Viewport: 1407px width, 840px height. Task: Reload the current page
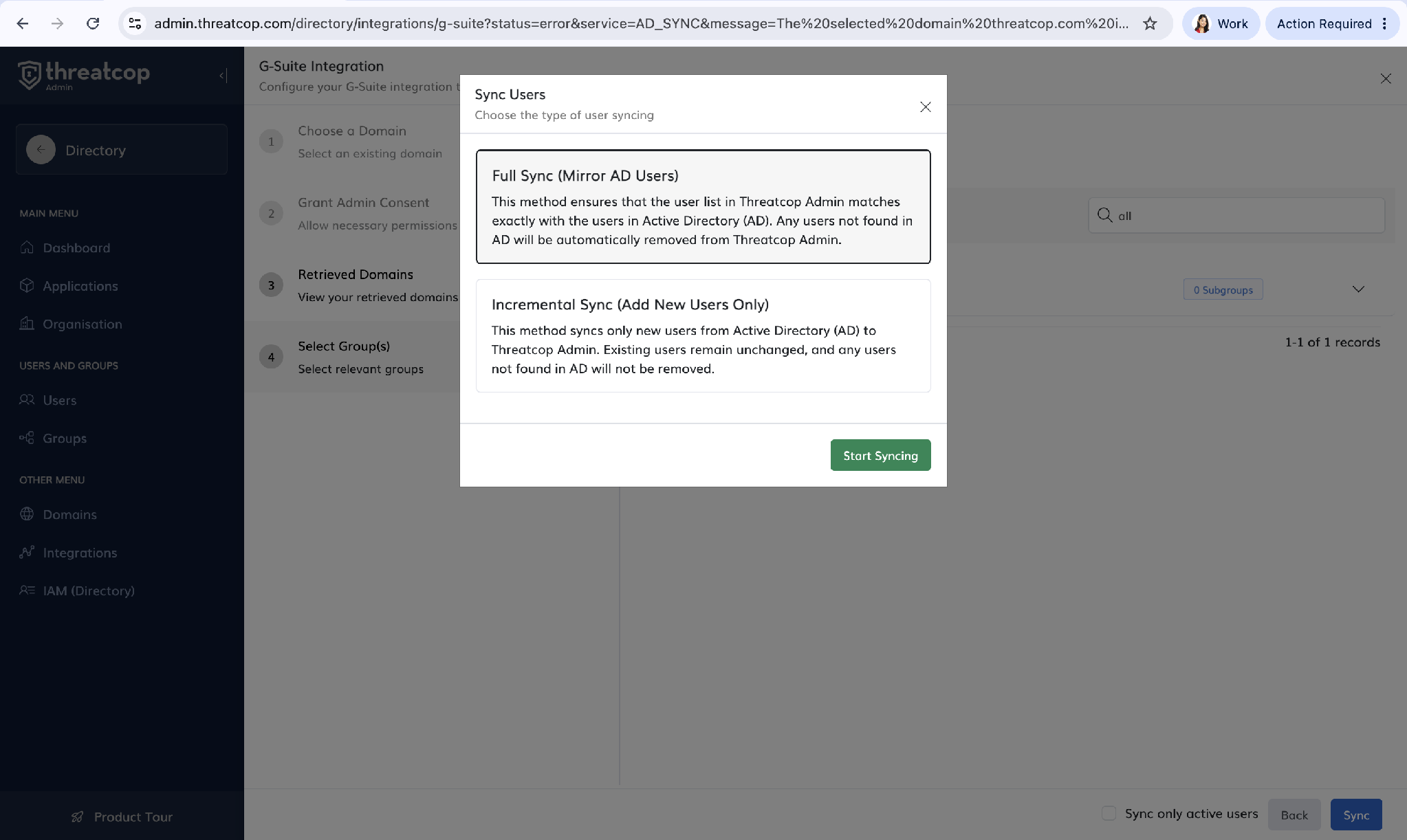click(93, 23)
